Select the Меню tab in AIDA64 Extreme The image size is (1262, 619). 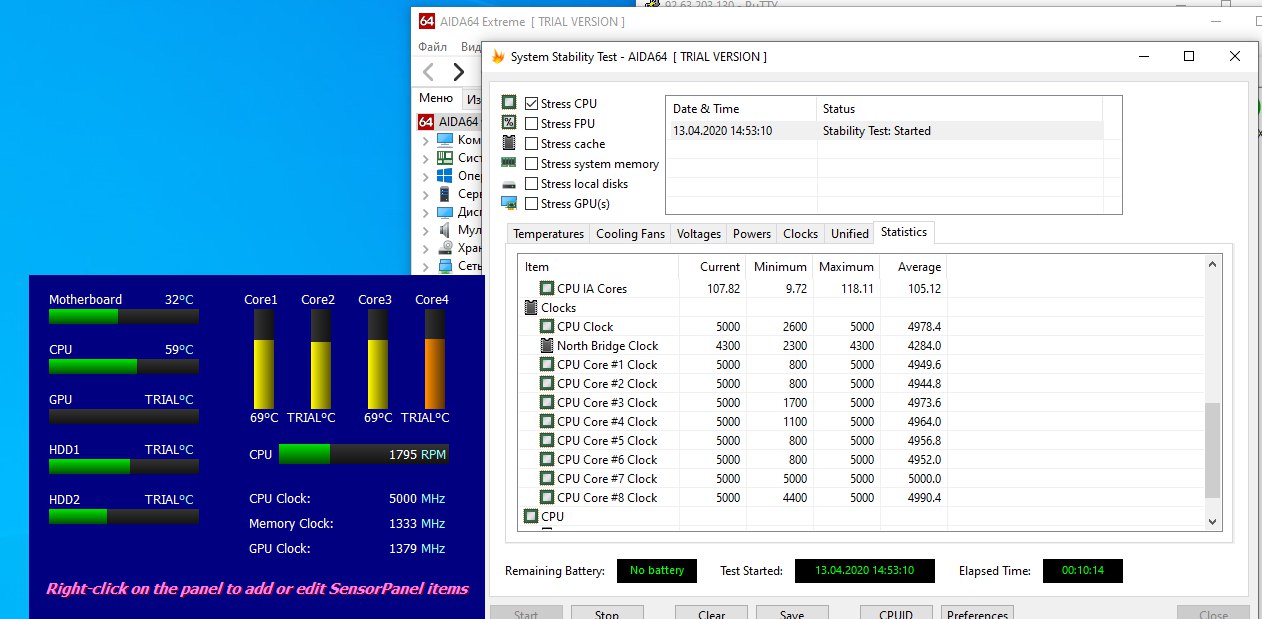436,98
